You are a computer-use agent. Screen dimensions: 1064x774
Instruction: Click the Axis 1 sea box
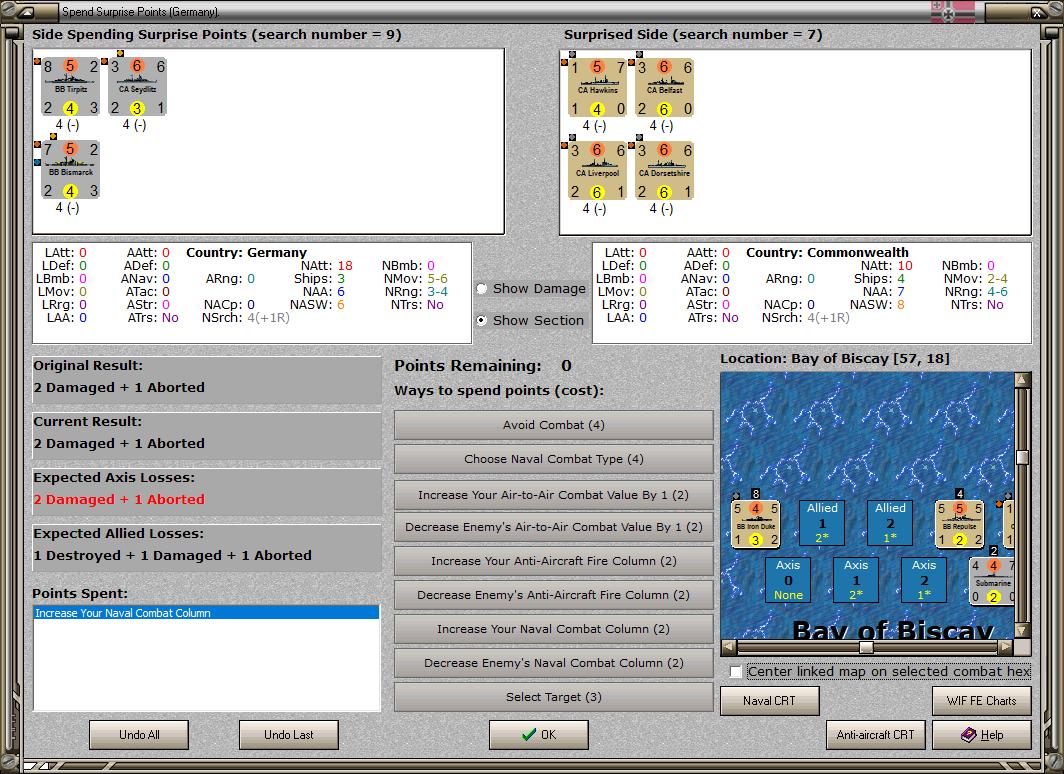point(856,580)
